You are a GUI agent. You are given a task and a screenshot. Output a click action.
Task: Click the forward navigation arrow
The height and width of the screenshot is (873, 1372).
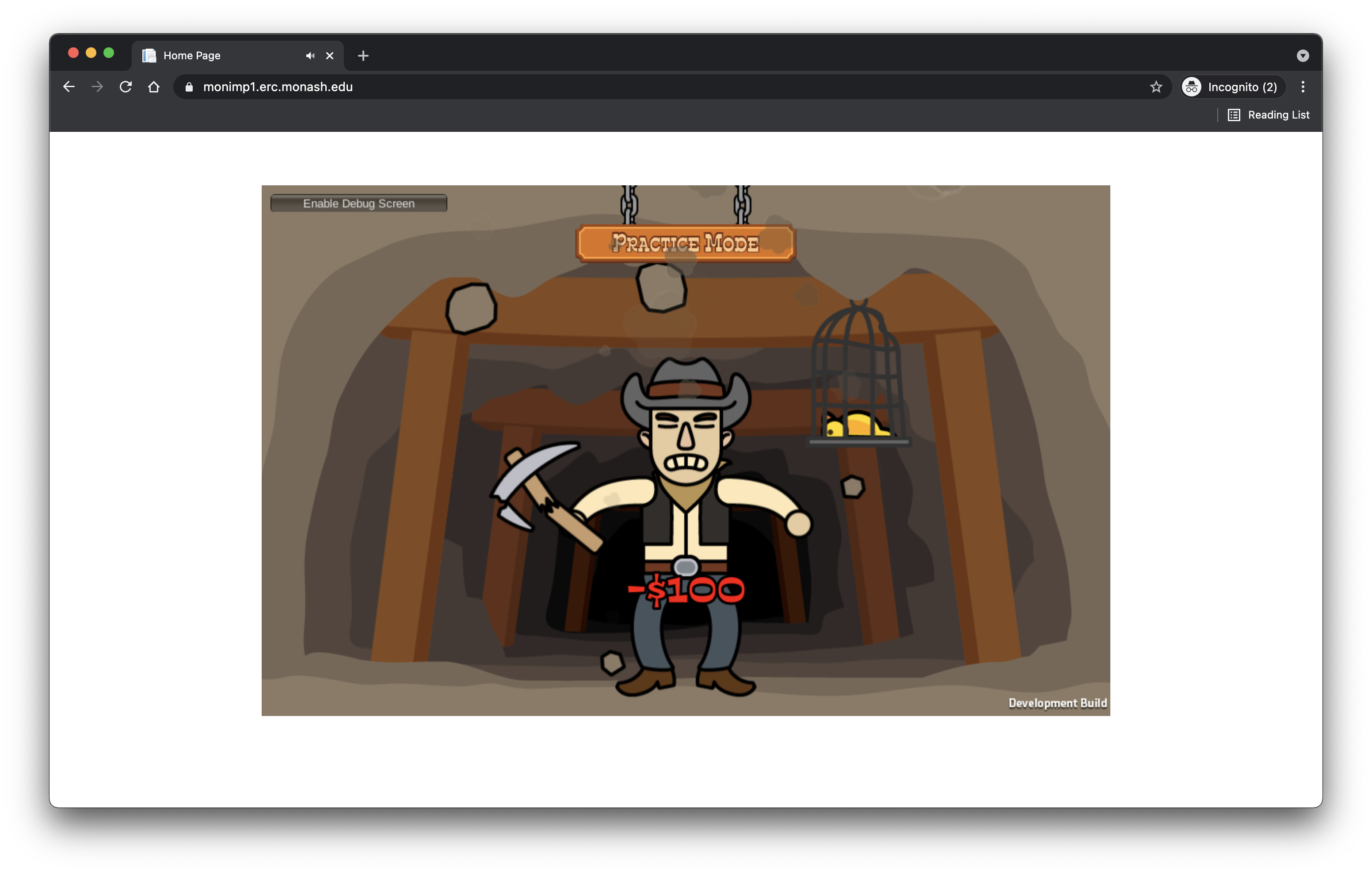(97, 87)
